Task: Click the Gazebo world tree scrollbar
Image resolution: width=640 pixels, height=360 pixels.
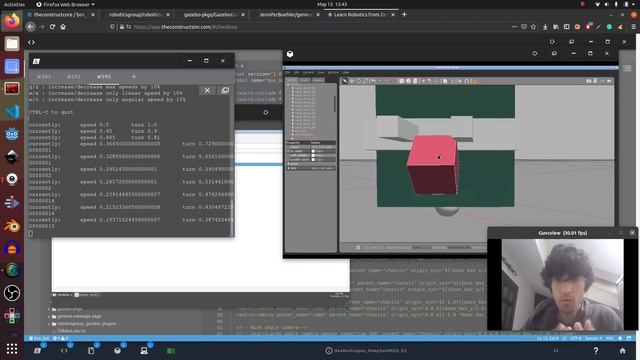Action: click(x=335, y=104)
